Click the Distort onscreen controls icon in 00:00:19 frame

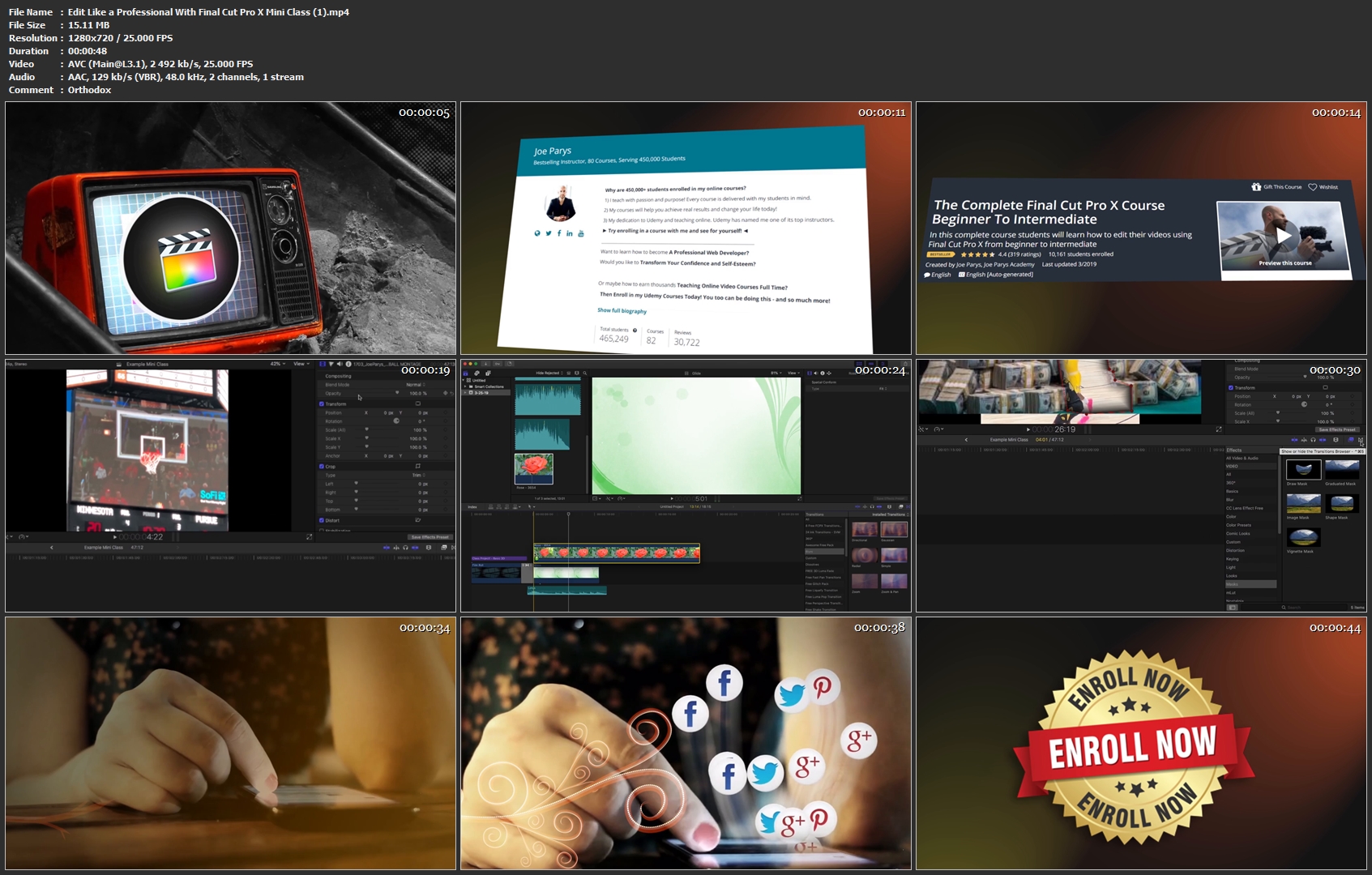click(x=418, y=520)
